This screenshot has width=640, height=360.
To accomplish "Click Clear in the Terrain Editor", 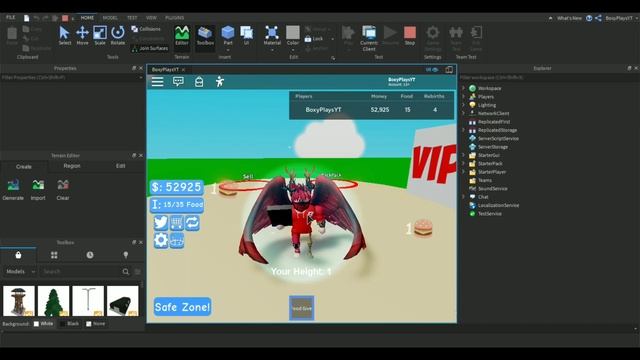I will (x=63, y=189).
